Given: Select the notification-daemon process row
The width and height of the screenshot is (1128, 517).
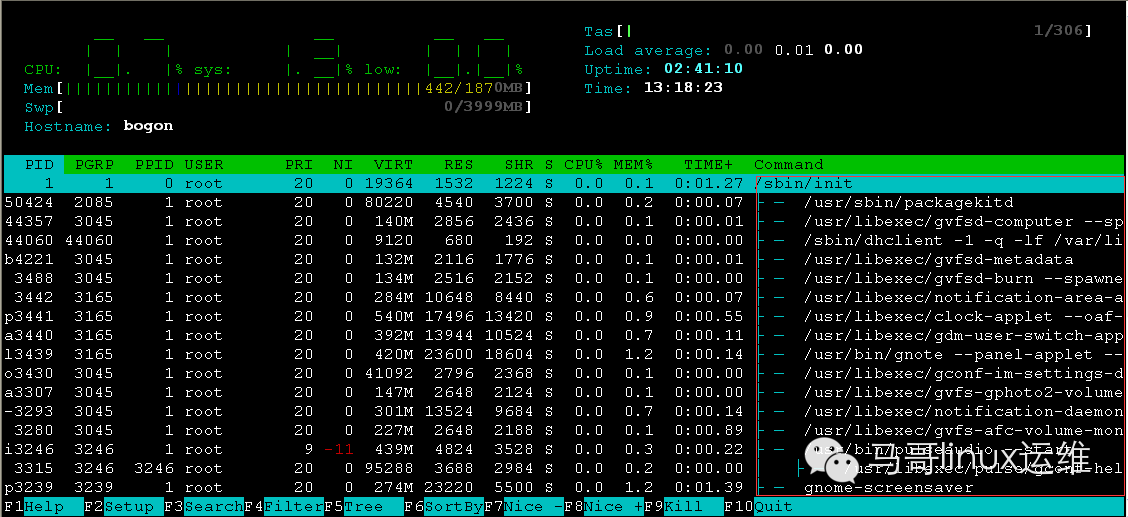Looking at the screenshot, I should (564, 411).
